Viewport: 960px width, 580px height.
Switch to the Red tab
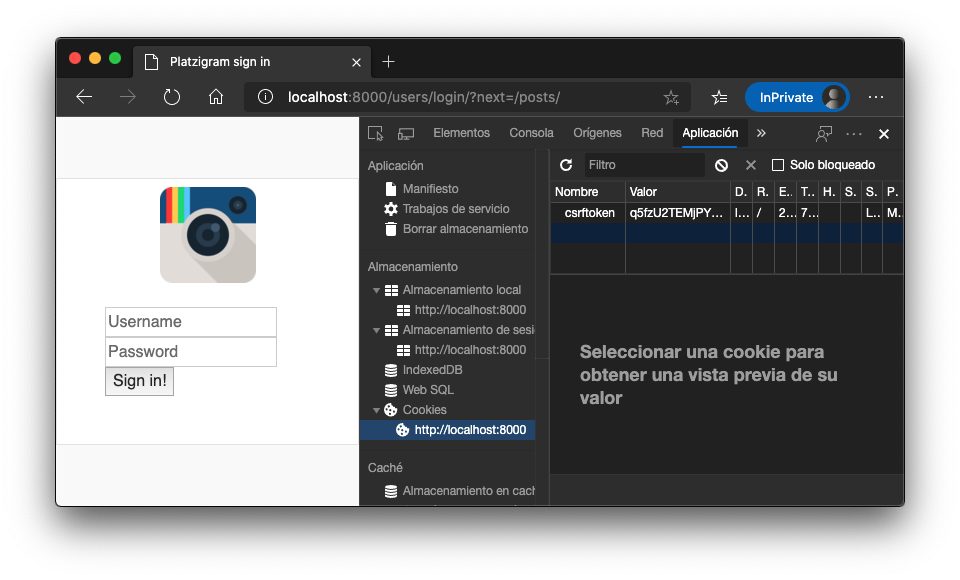click(x=652, y=133)
